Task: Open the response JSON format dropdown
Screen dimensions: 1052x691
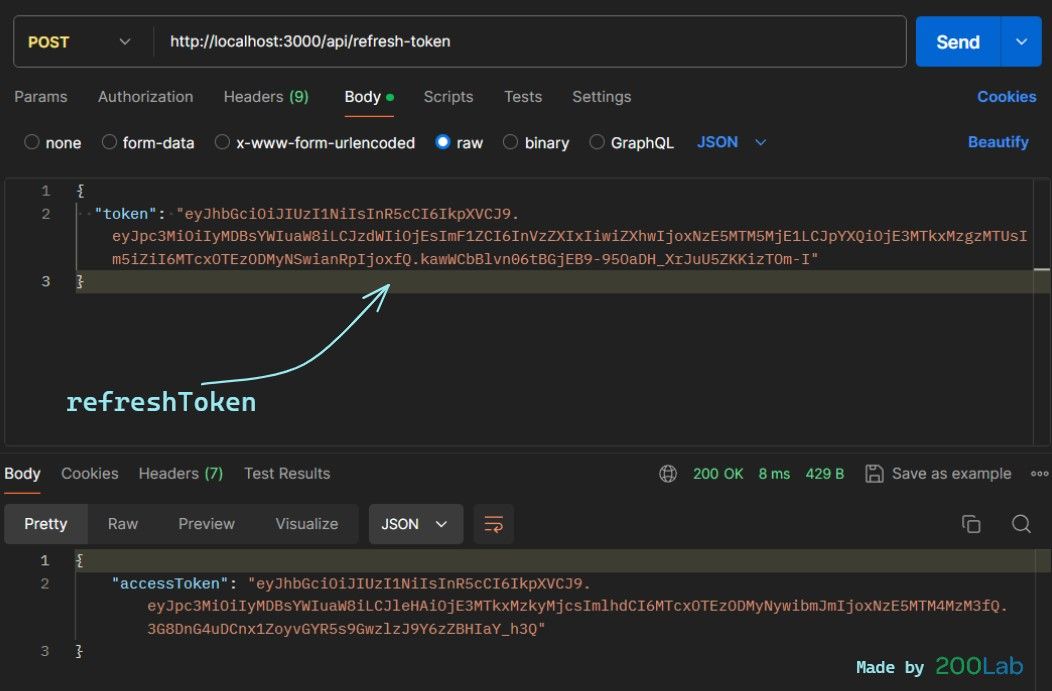Action: tap(415, 524)
